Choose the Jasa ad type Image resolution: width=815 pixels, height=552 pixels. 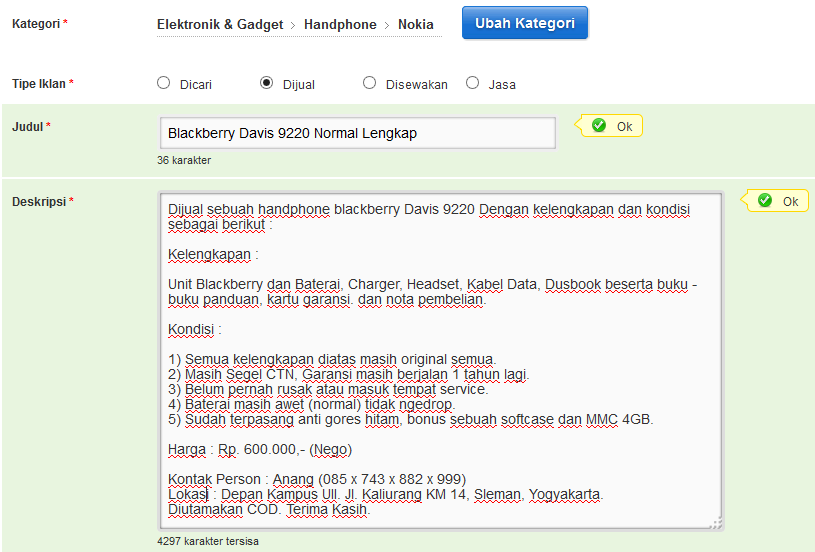(472, 83)
